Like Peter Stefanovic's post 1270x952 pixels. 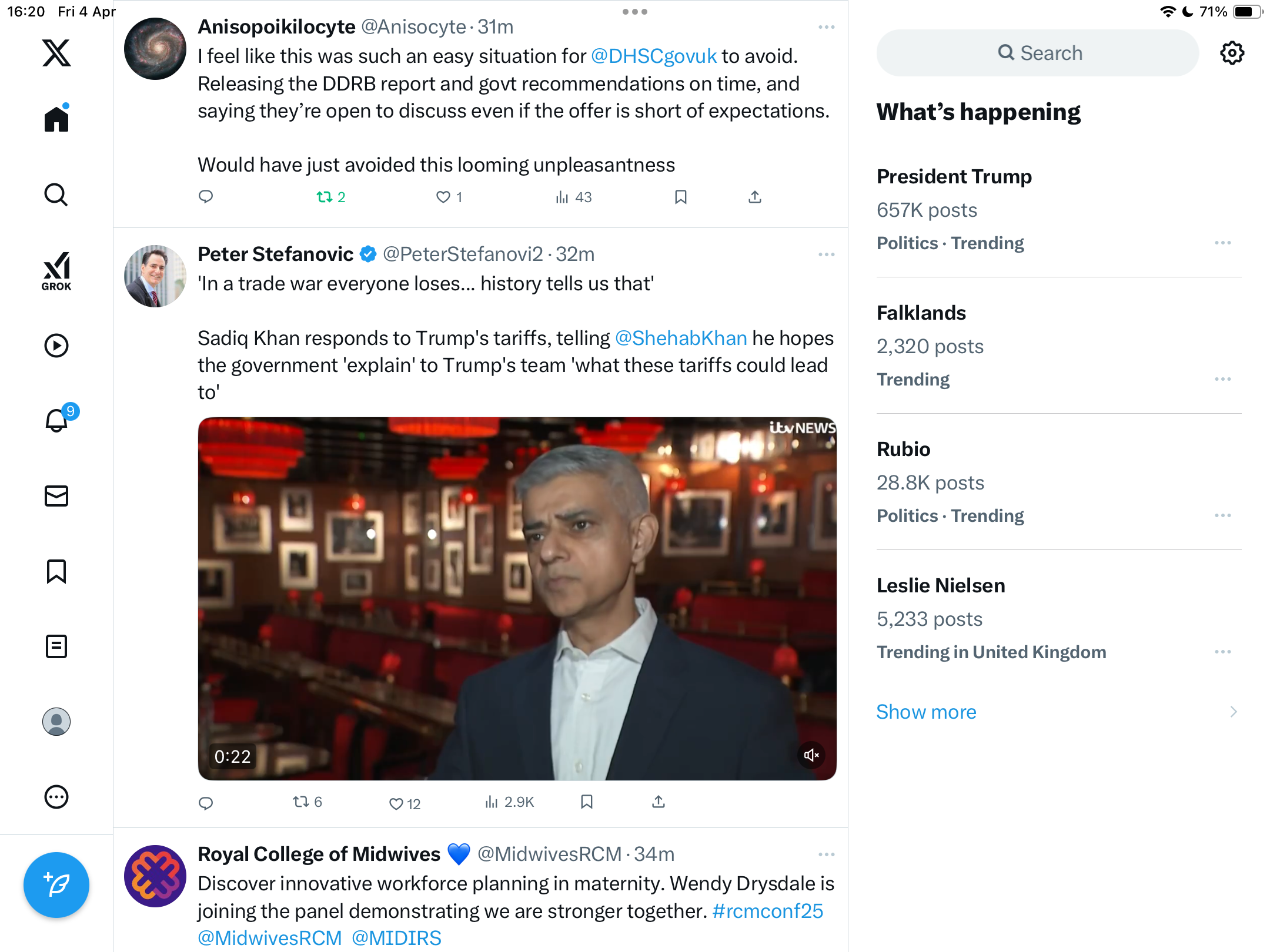(x=405, y=803)
